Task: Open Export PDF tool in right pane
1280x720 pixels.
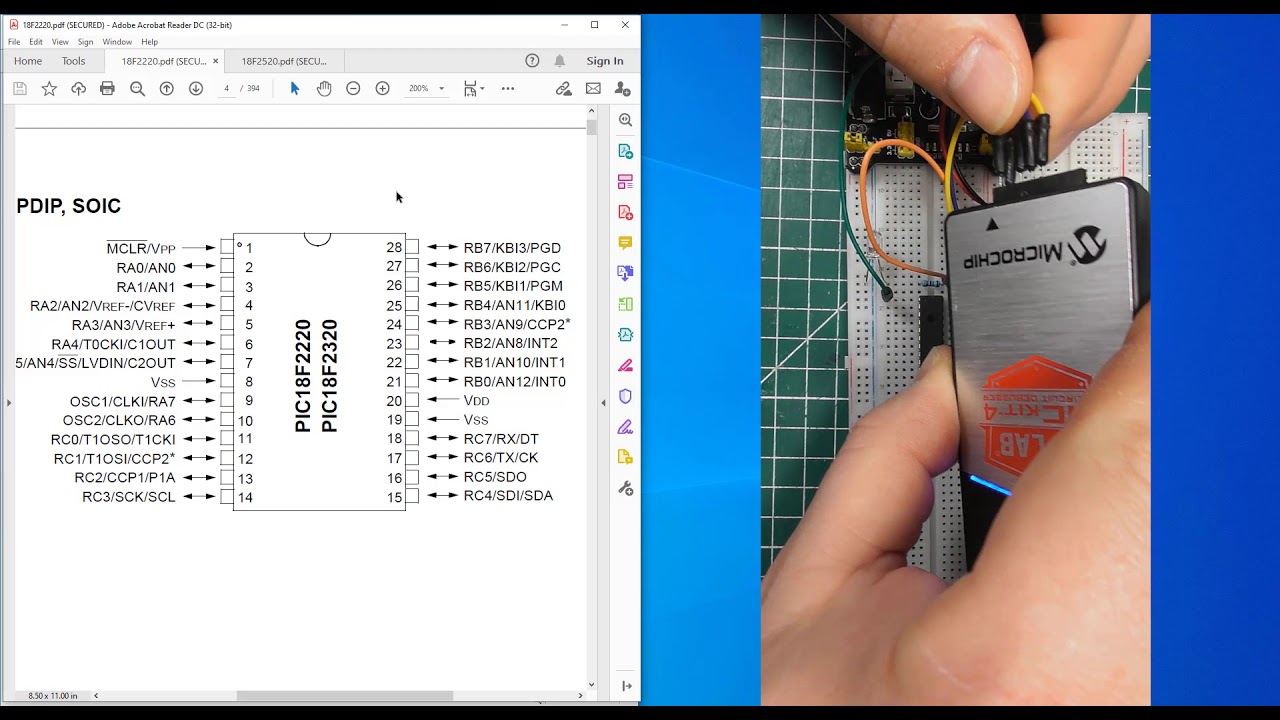Action: 625,151
